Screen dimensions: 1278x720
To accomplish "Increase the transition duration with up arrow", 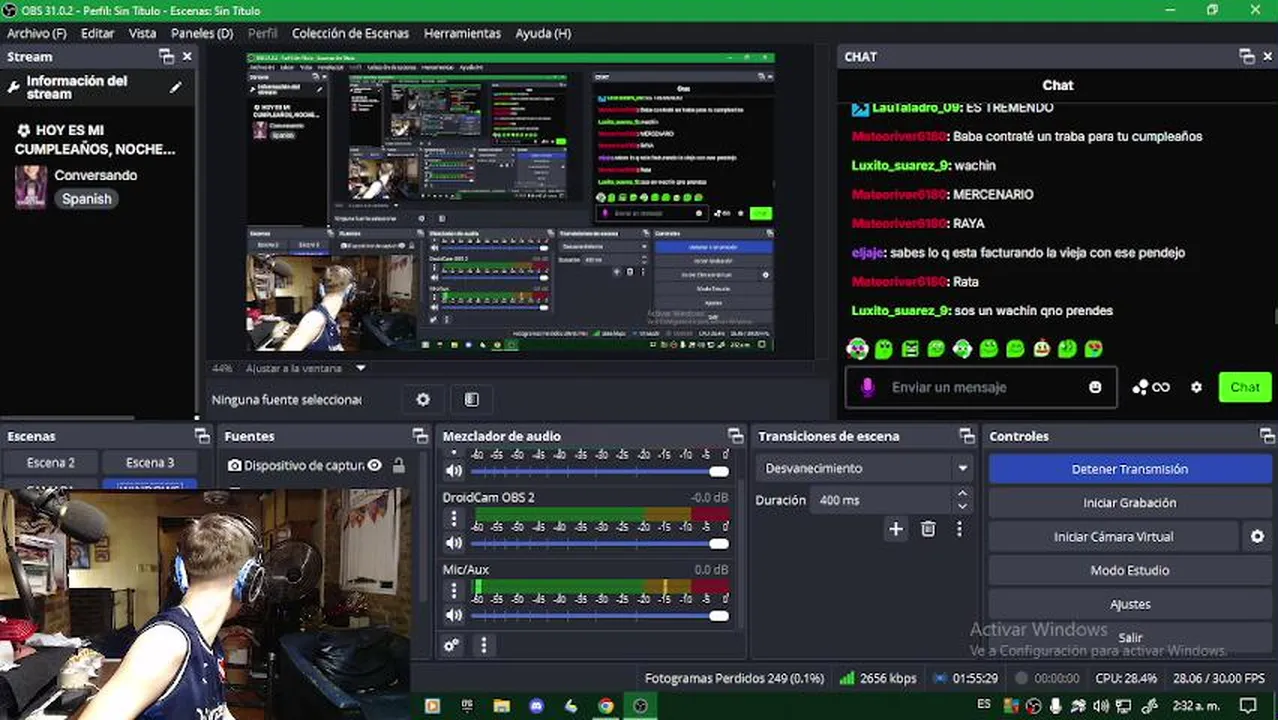I will click(962, 494).
